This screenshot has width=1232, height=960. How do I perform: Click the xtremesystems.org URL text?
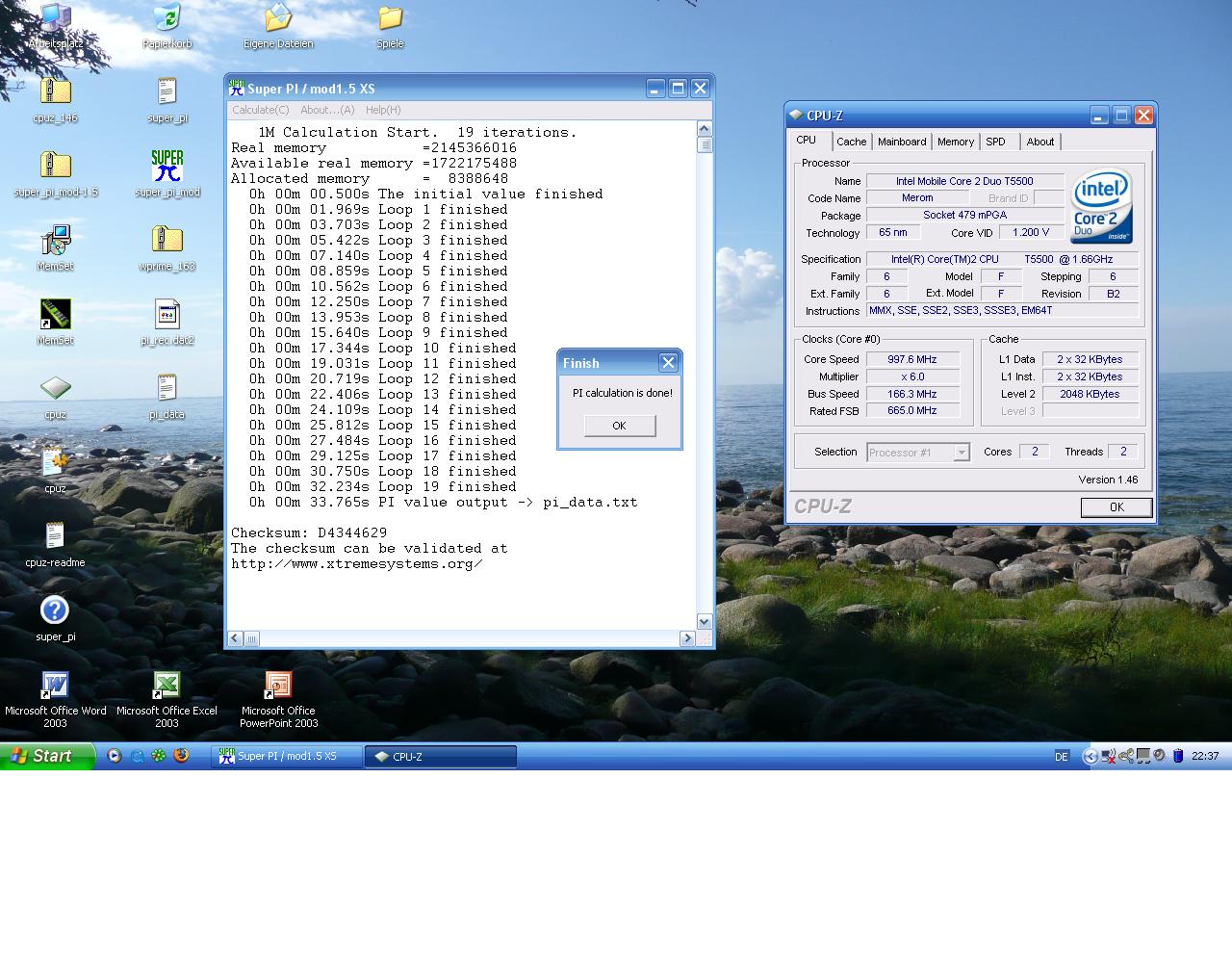click(x=357, y=563)
